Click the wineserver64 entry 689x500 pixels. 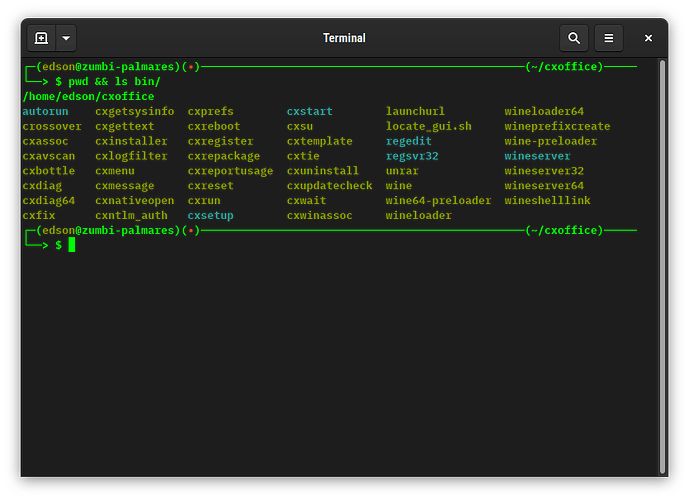(x=544, y=185)
